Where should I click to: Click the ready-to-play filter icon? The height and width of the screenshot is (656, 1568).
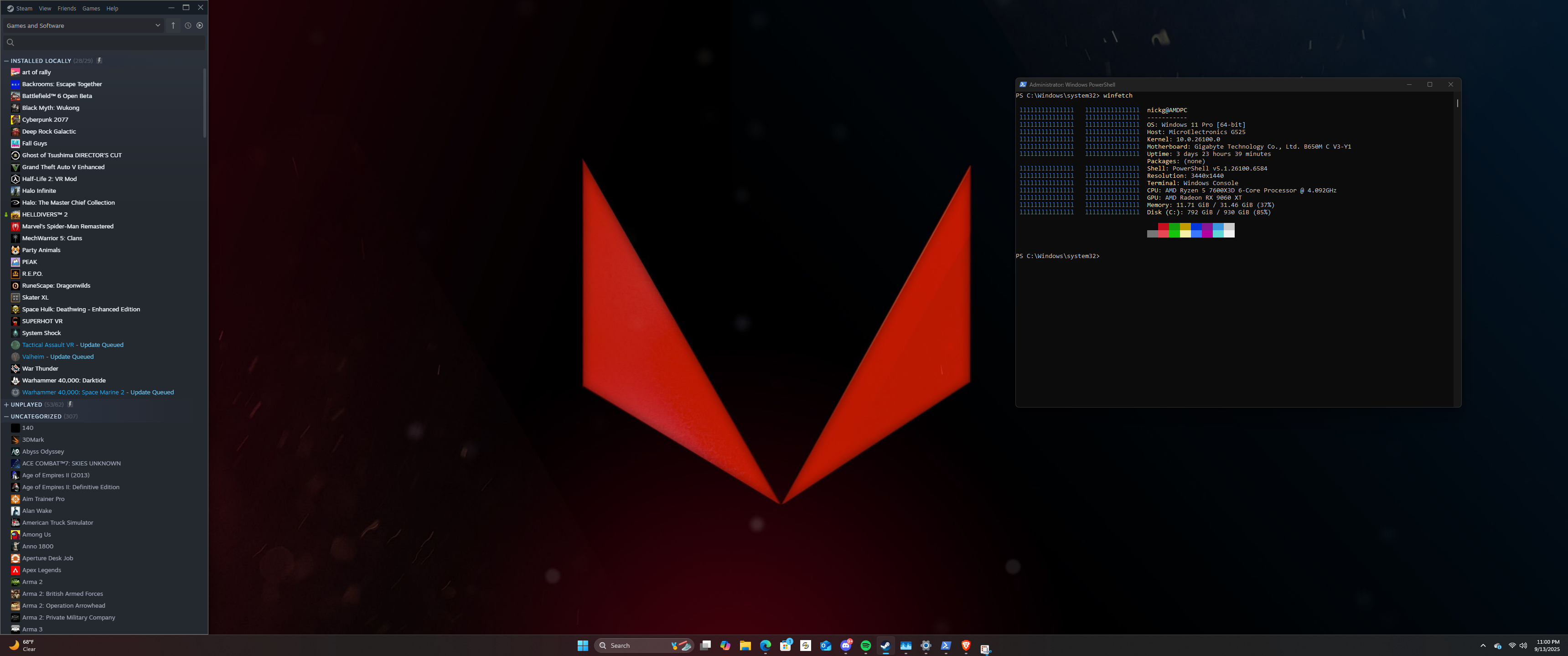coord(200,26)
